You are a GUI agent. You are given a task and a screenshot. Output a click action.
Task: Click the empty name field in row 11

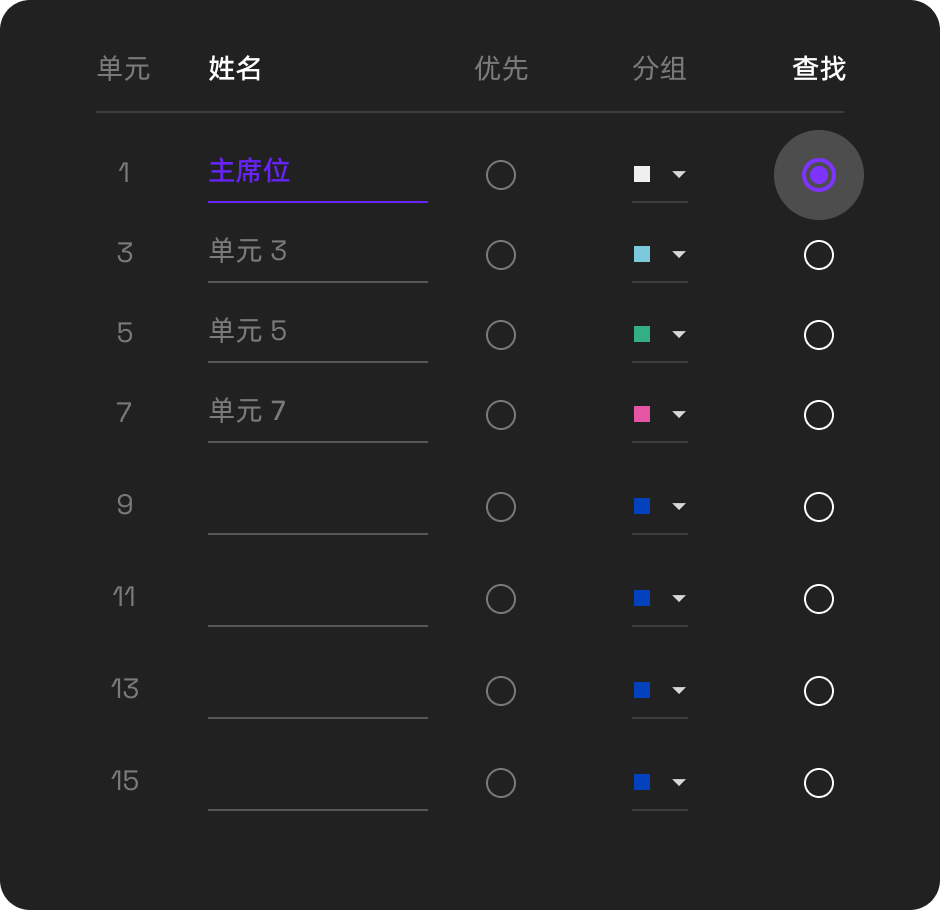318,598
